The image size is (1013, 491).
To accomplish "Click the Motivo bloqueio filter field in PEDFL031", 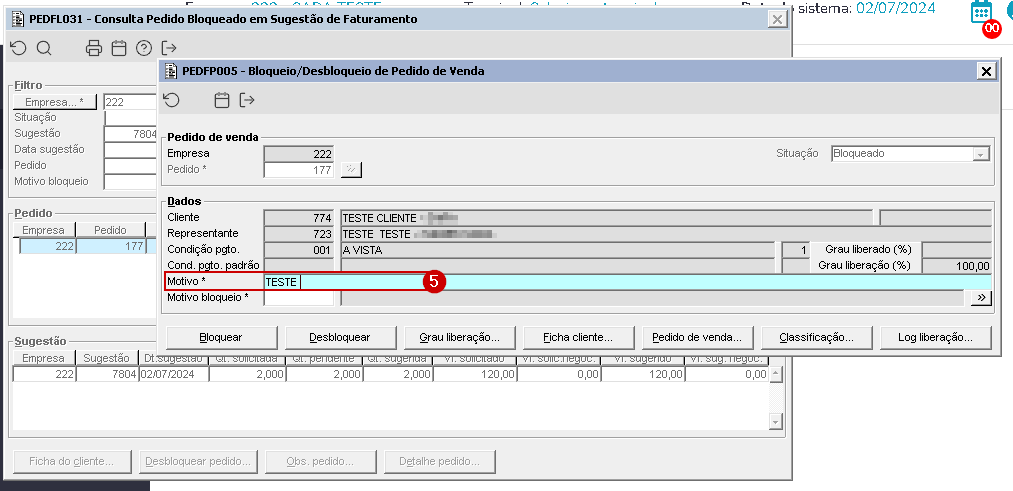I will click(x=131, y=181).
